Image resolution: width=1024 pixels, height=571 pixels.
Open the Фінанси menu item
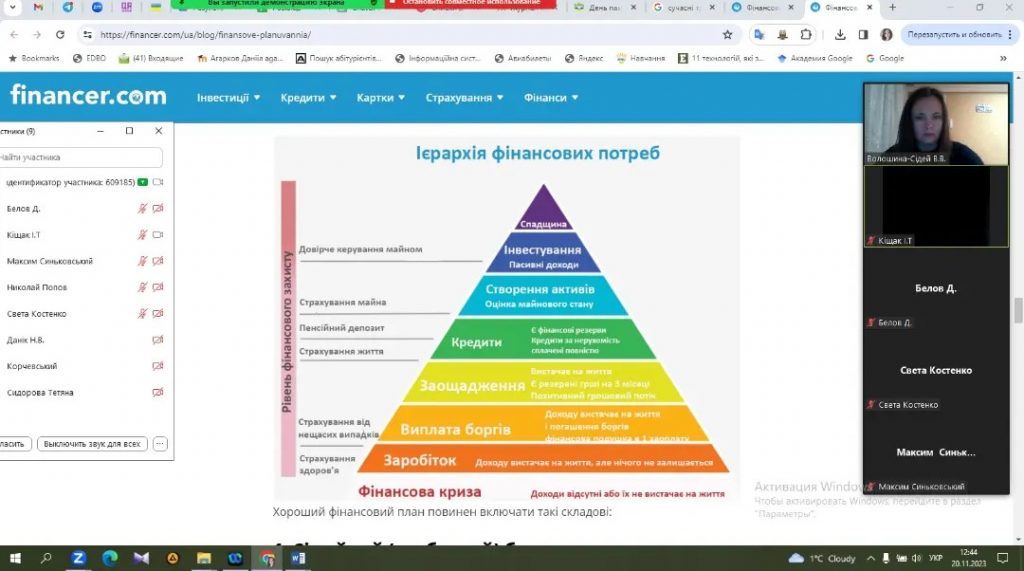pyautogui.click(x=551, y=98)
